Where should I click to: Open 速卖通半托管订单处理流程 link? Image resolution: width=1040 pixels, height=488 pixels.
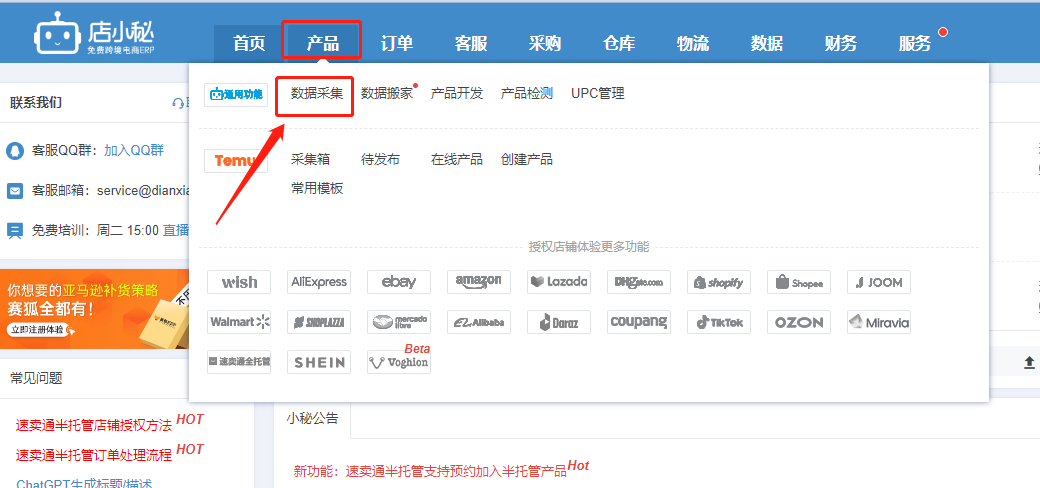pyautogui.click(x=94, y=456)
